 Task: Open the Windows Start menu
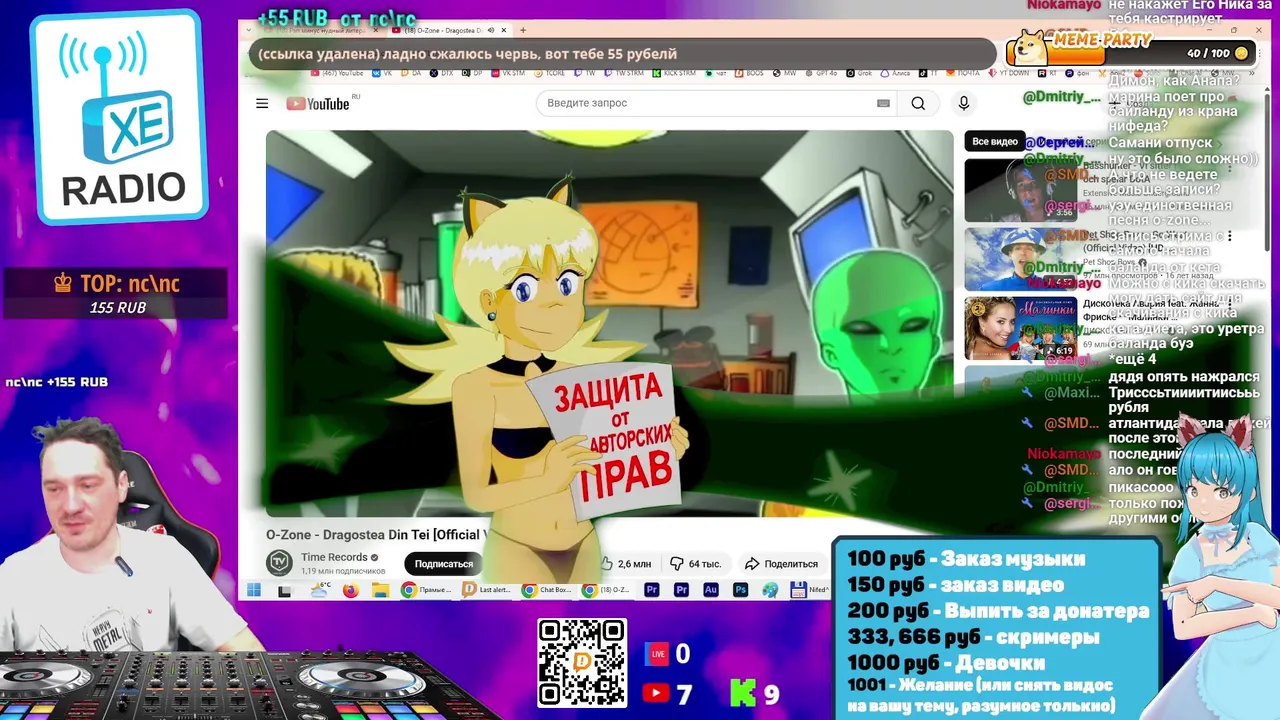point(254,590)
